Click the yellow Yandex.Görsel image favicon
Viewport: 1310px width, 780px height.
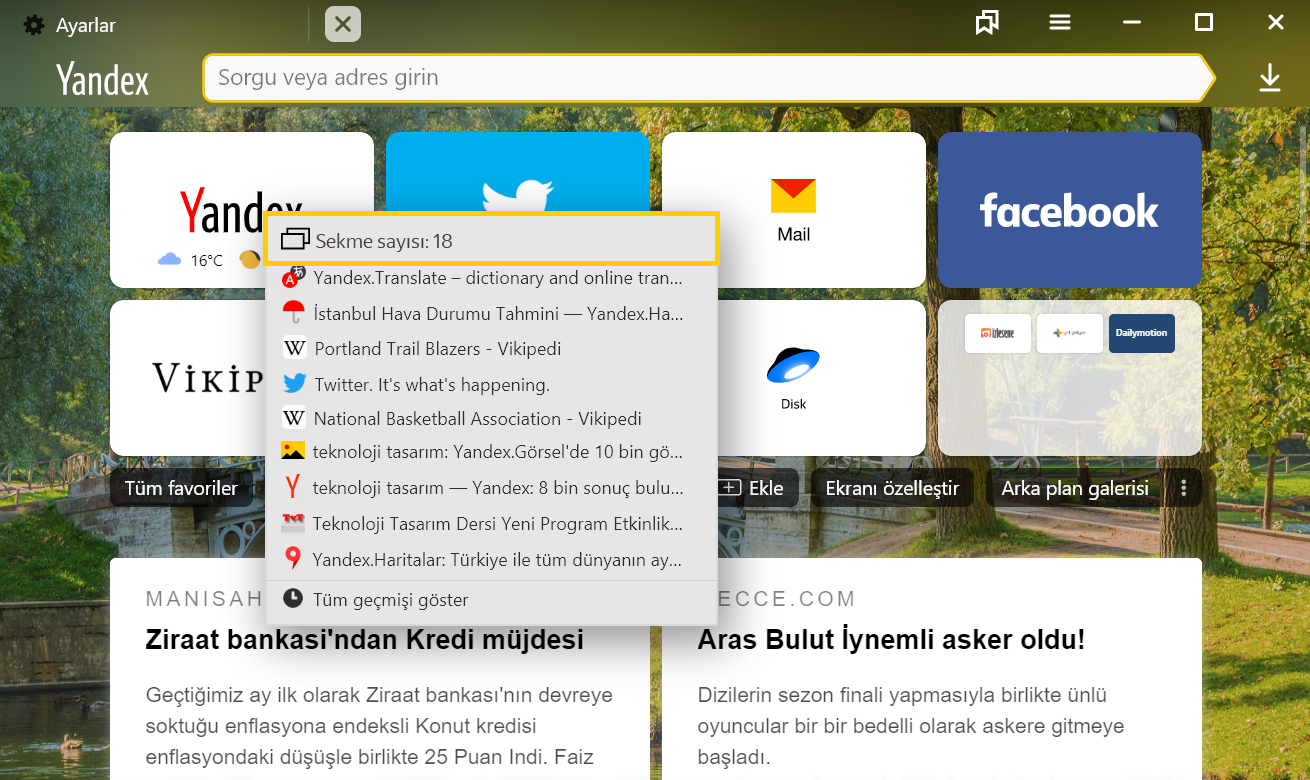pyautogui.click(x=293, y=451)
